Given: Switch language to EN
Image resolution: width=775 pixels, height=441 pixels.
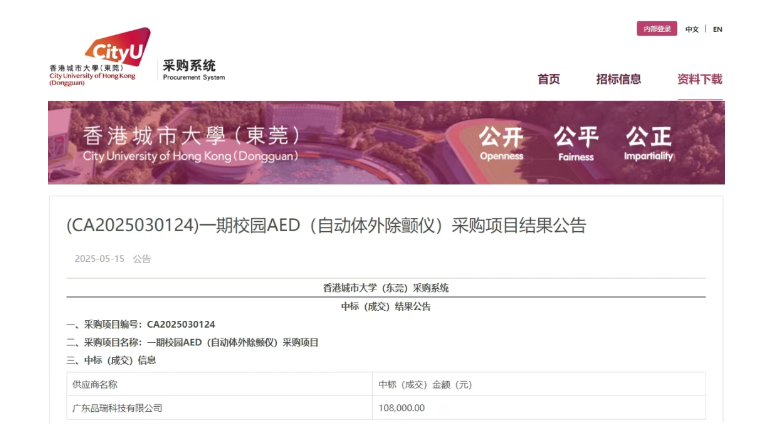Looking at the screenshot, I should pyautogui.click(x=717, y=29).
